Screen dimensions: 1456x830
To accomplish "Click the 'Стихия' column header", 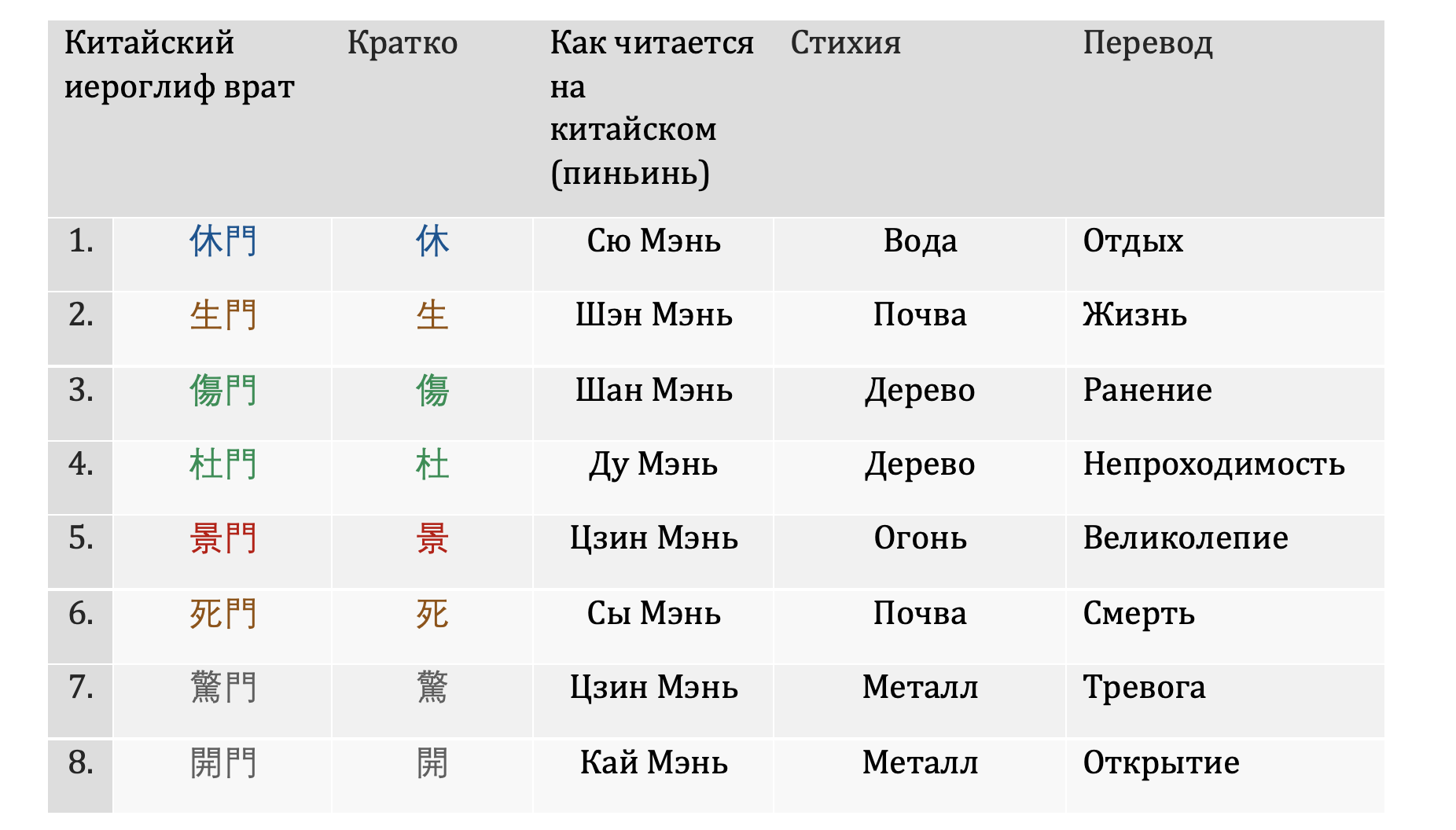I will pyautogui.click(x=846, y=42).
